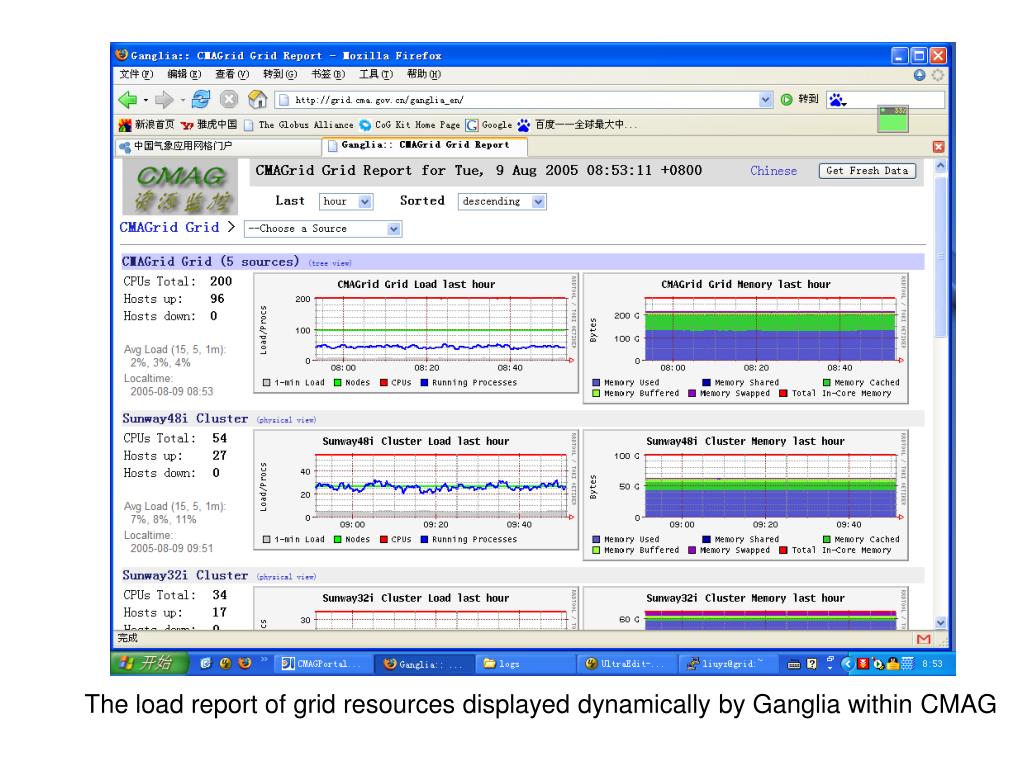This screenshot has width=1024, height=768.
Task: Open the Baidu paw search engine icon
Action: coord(836,99)
